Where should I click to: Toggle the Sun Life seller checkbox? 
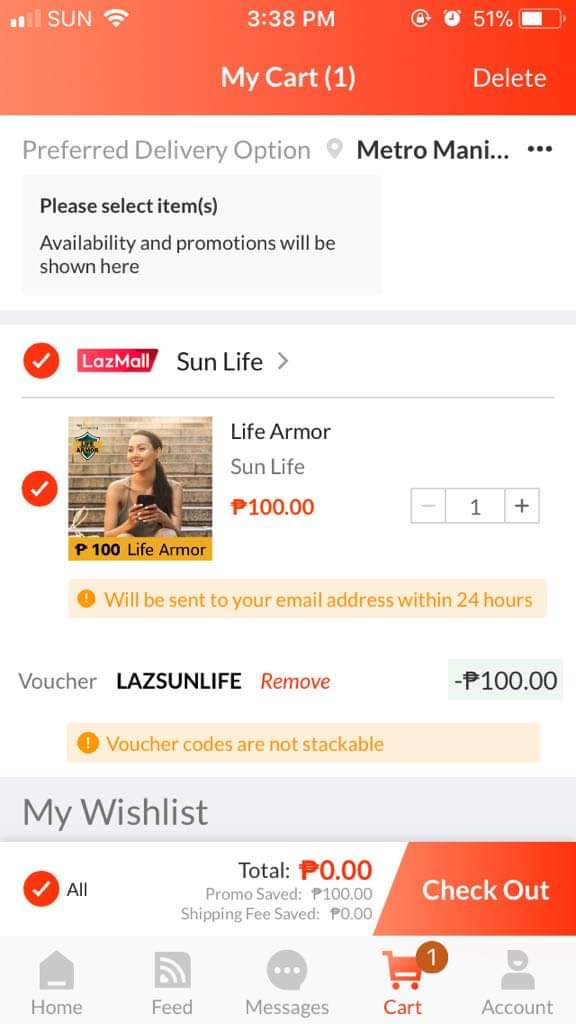[x=40, y=361]
